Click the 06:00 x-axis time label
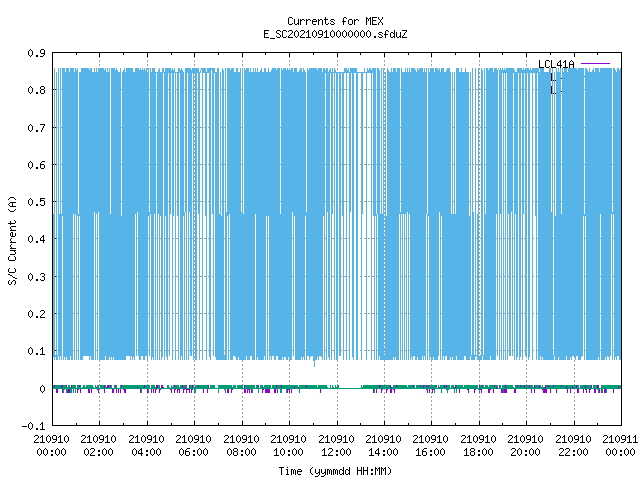 [193, 452]
